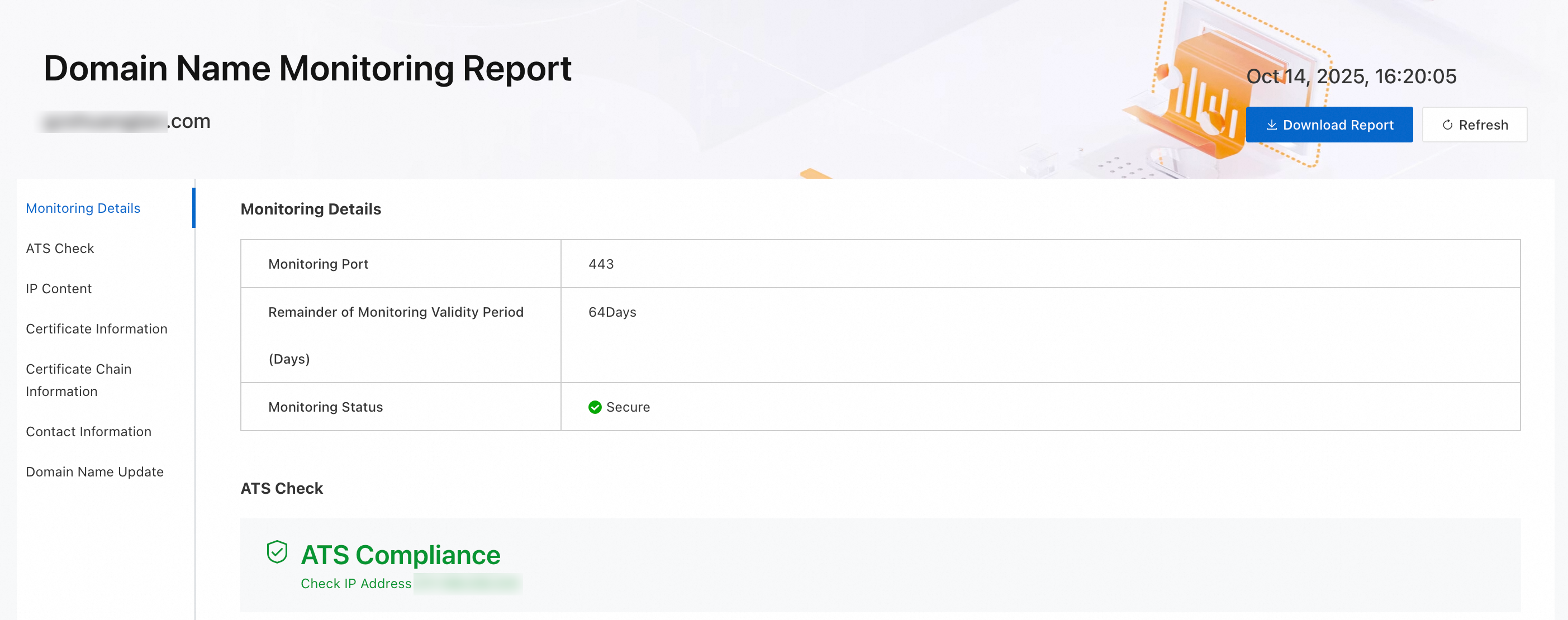
Task: Click the report timestamp Oct 14, 2025
Action: (x=1351, y=76)
